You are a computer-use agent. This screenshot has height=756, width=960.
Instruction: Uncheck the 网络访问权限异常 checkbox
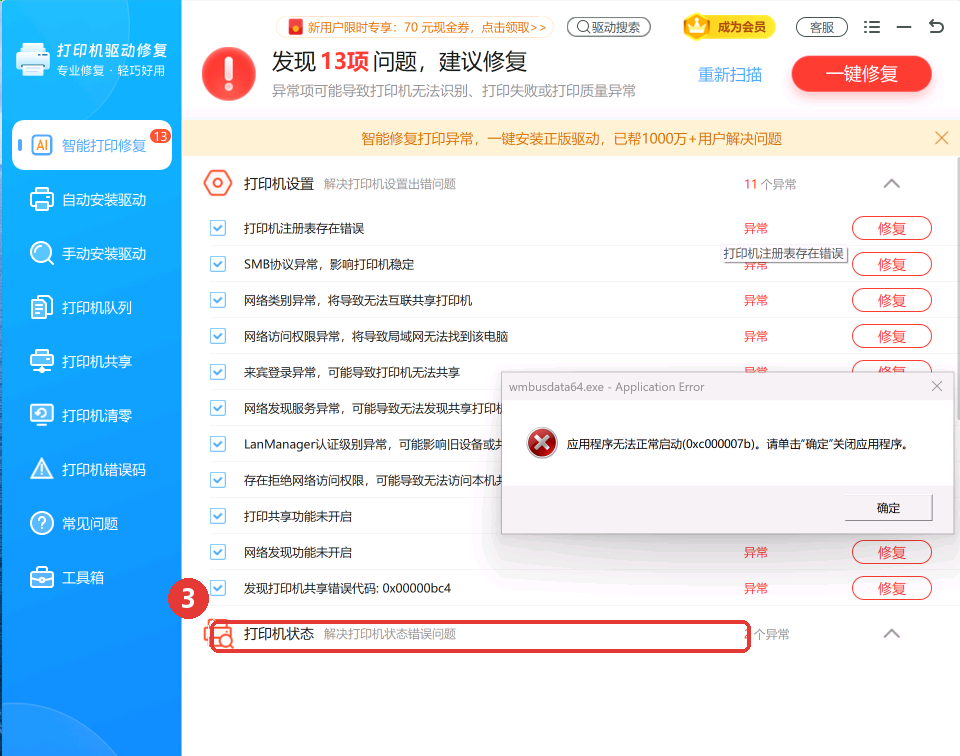218,336
